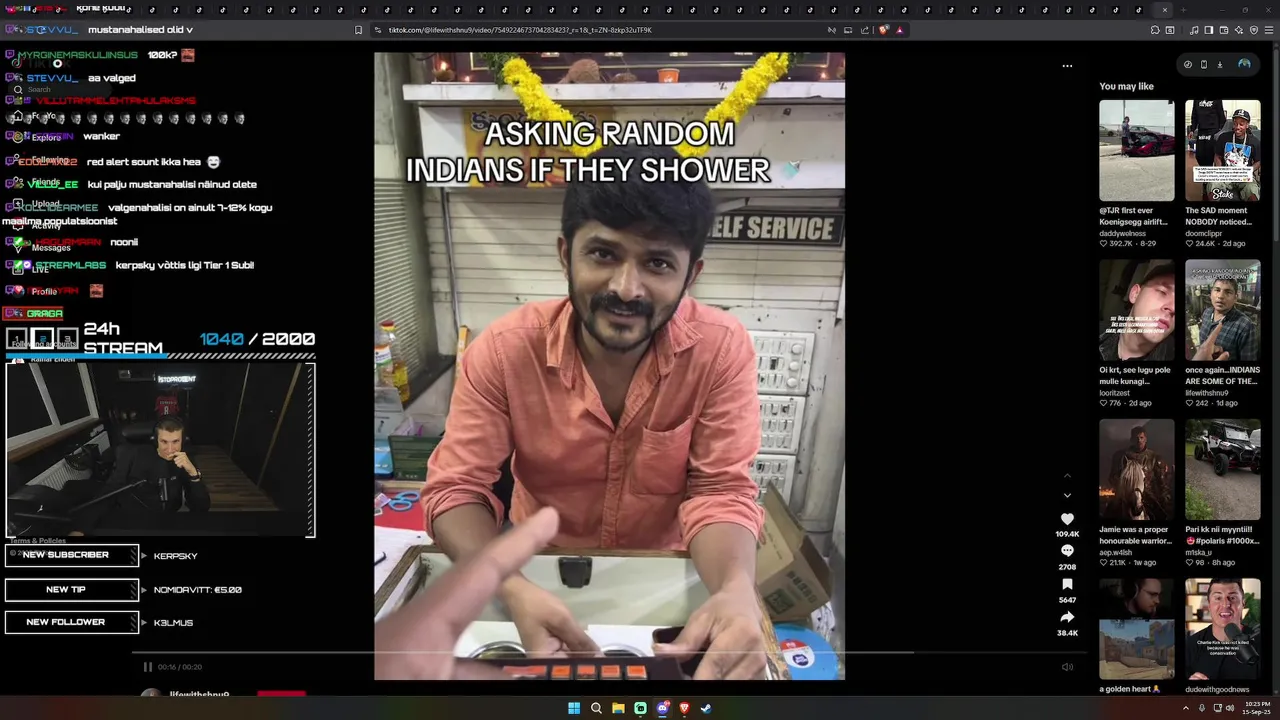Click the Brave Shields lion icon

(883, 30)
